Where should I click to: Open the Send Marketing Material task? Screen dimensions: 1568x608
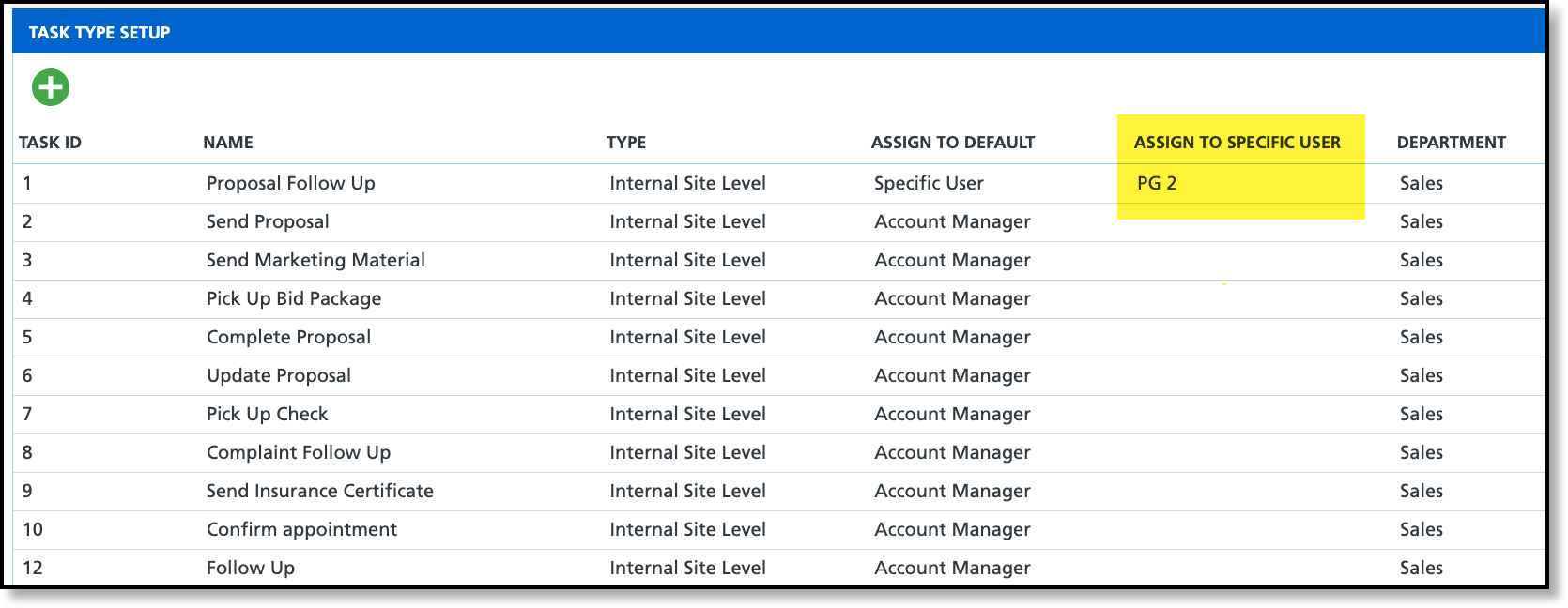[x=315, y=260]
